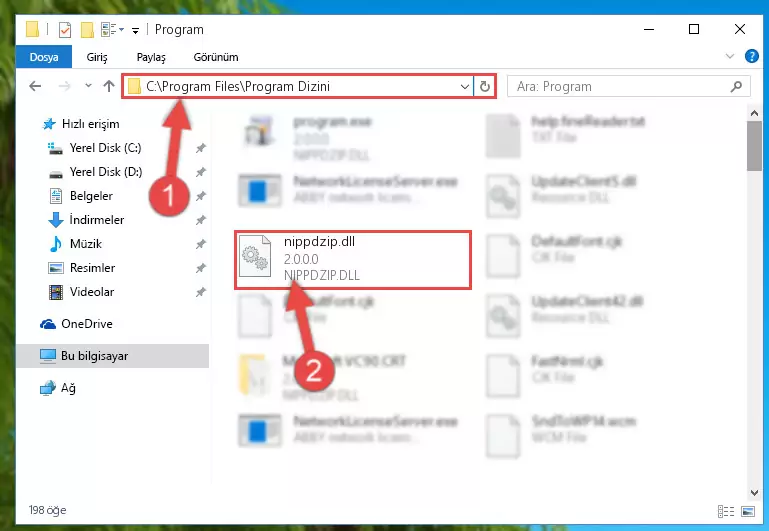Screen dimensions: 769x531
Task: Click pin icon next to Belgeler
Action: coord(200,196)
